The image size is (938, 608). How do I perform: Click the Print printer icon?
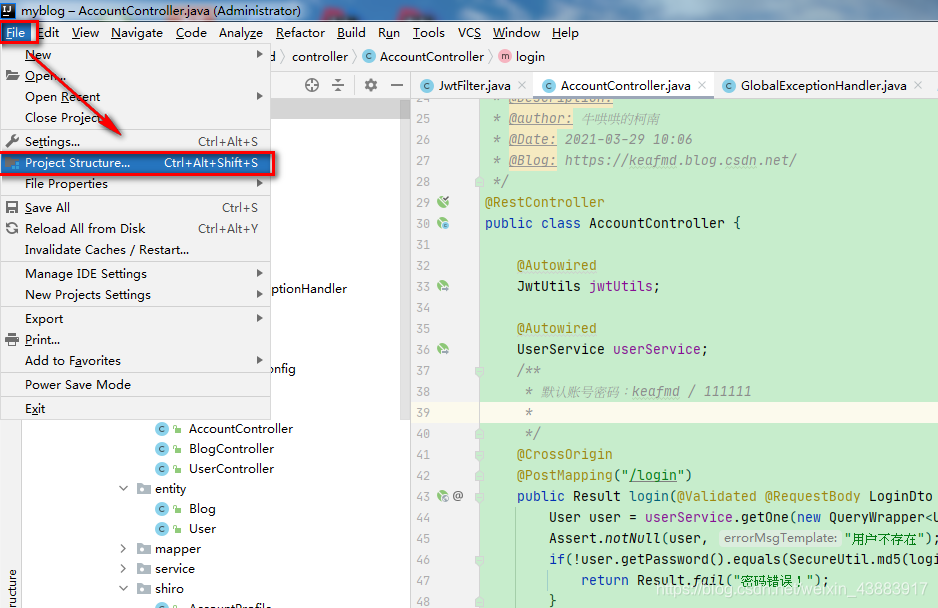pyautogui.click(x=12, y=339)
